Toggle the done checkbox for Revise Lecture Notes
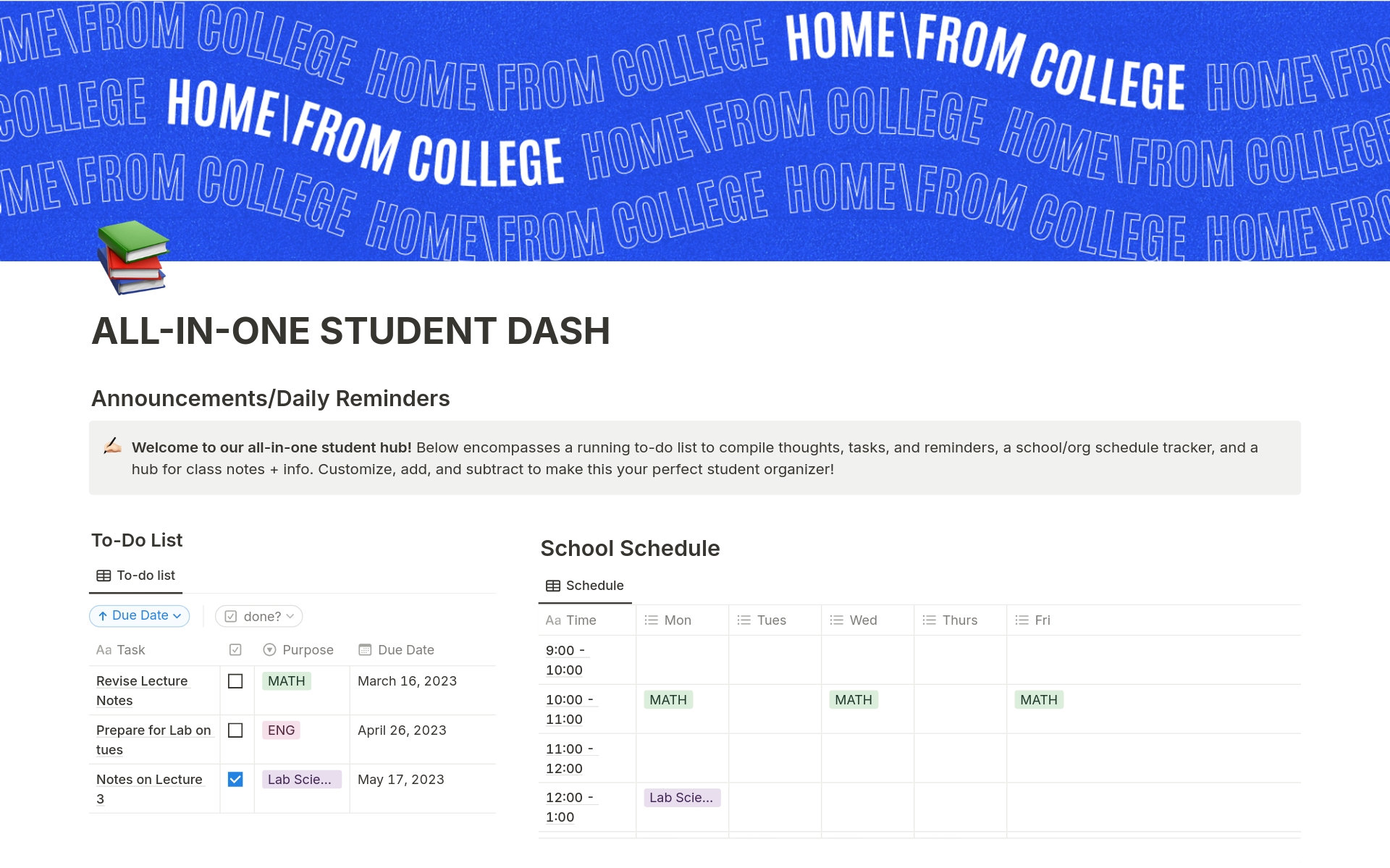Image resolution: width=1390 pixels, height=868 pixels. click(234, 681)
